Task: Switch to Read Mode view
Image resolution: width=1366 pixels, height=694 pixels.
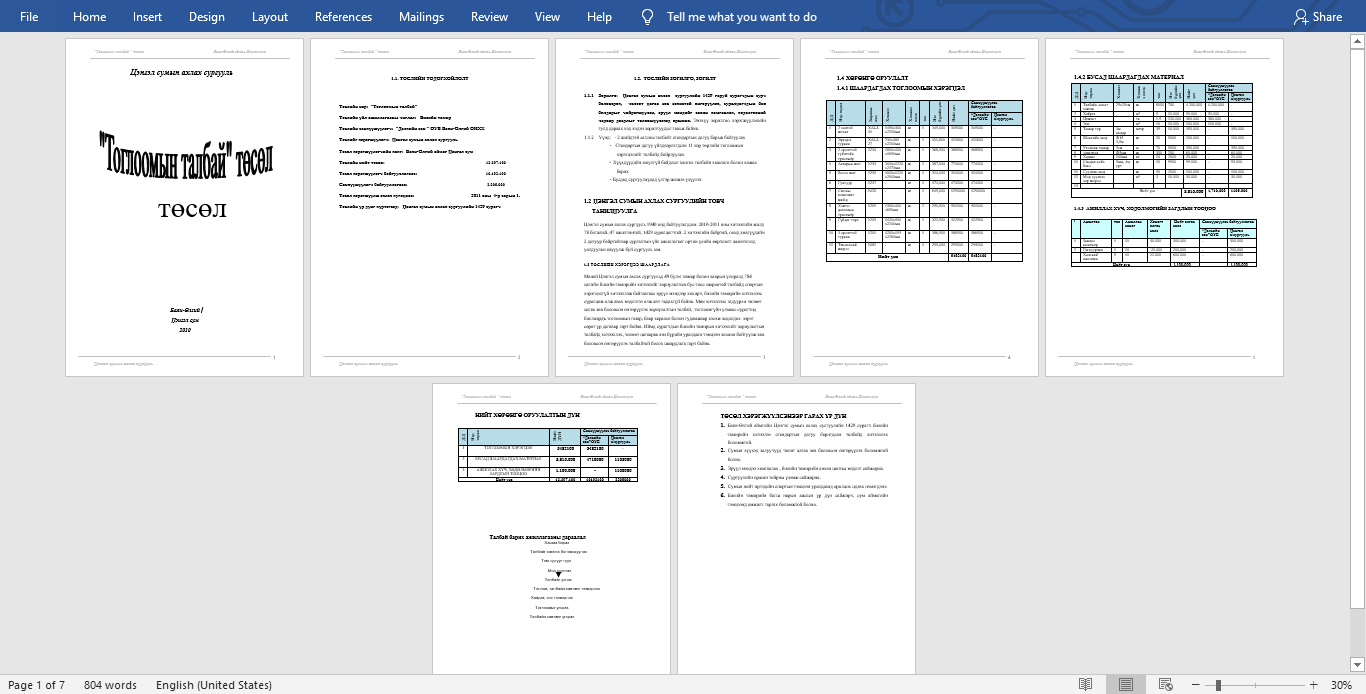Action: tap(1085, 685)
